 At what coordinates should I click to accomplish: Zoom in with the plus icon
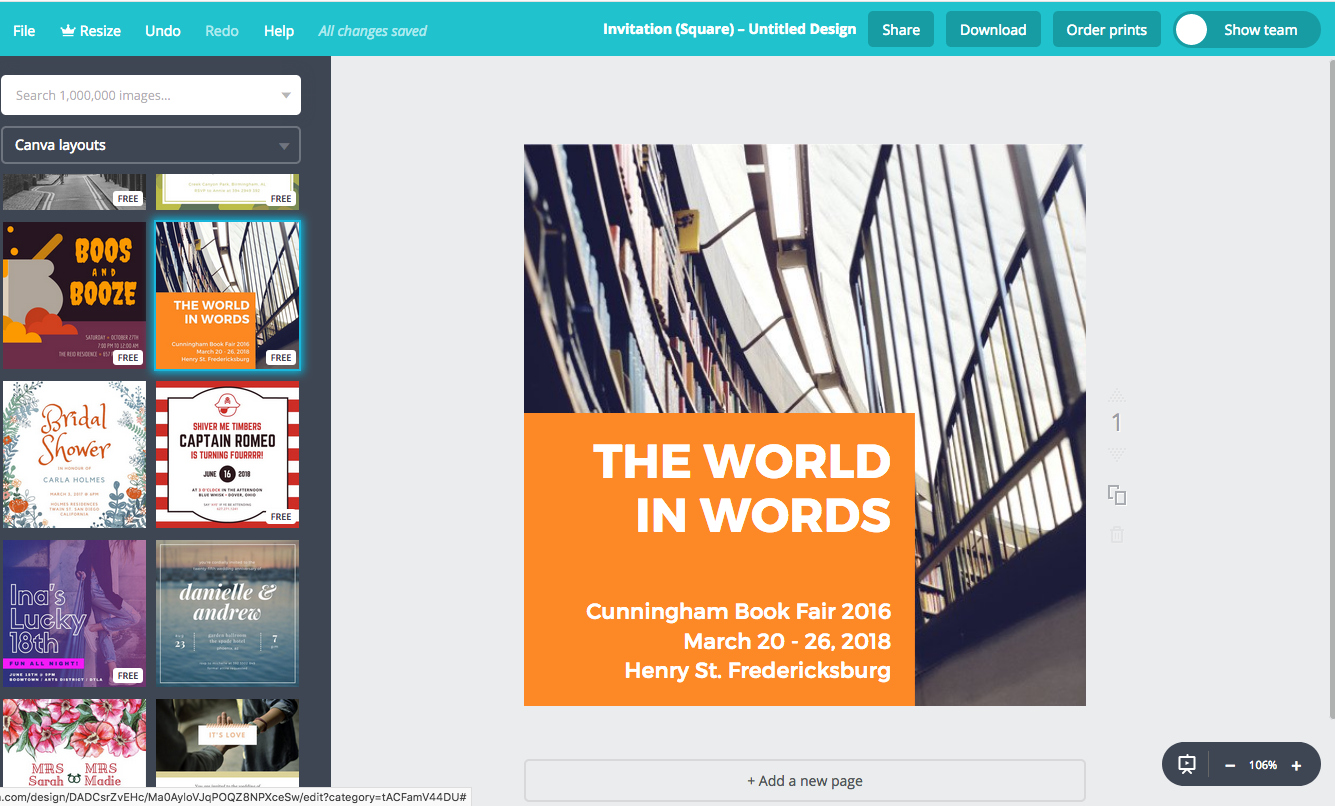point(1296,766)
